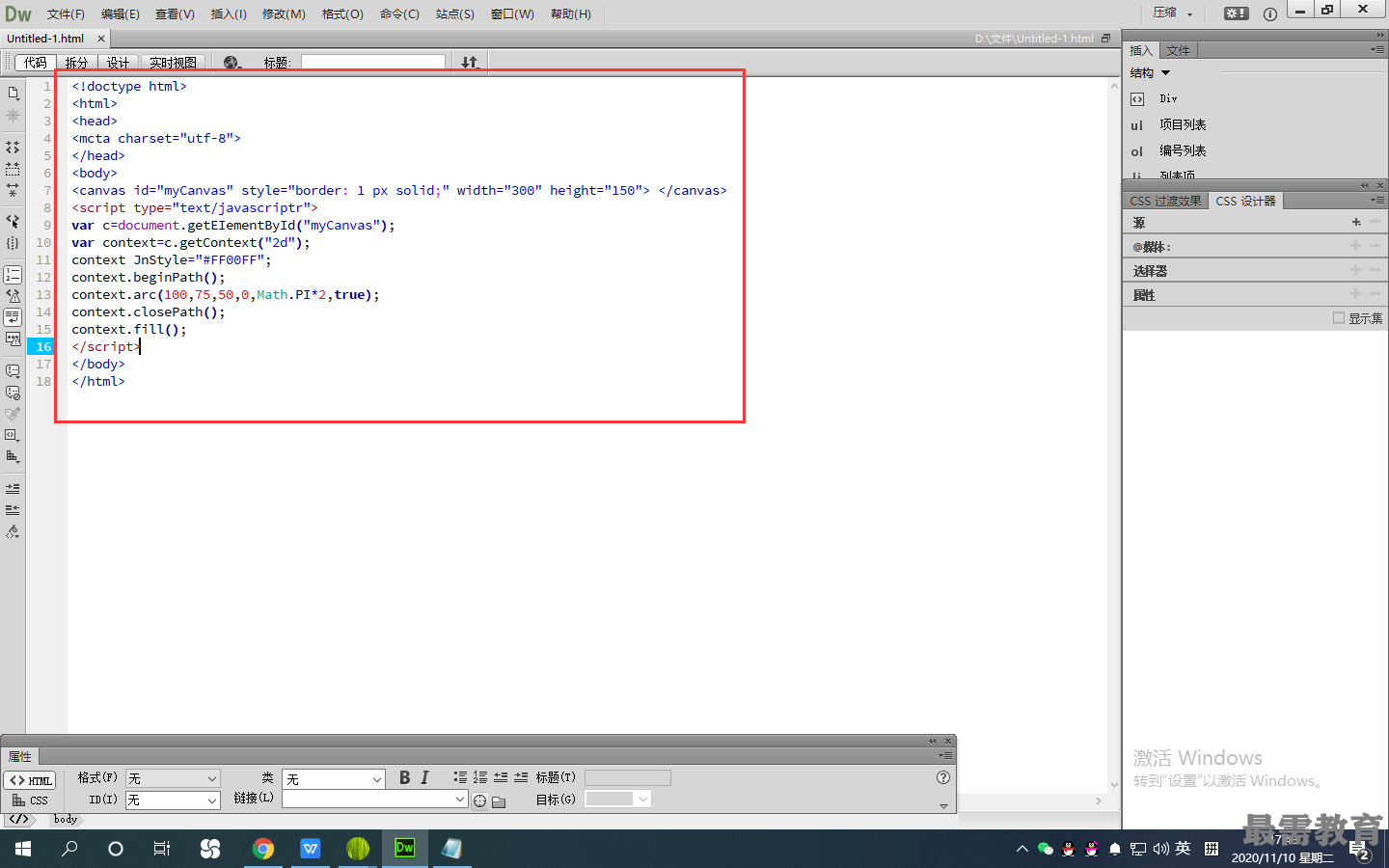Screen dimensions: 1389x868
Task: Click help question mark in Properties panel
Action: [943, 777]
